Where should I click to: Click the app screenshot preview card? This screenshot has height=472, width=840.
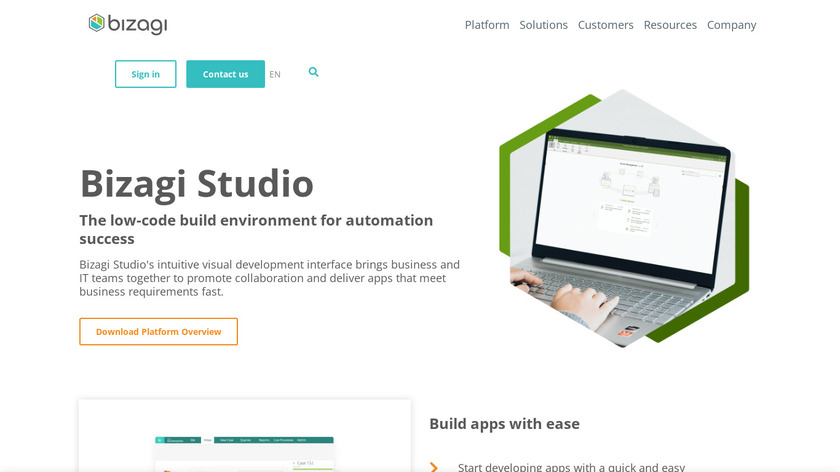[x=245, y=436]
